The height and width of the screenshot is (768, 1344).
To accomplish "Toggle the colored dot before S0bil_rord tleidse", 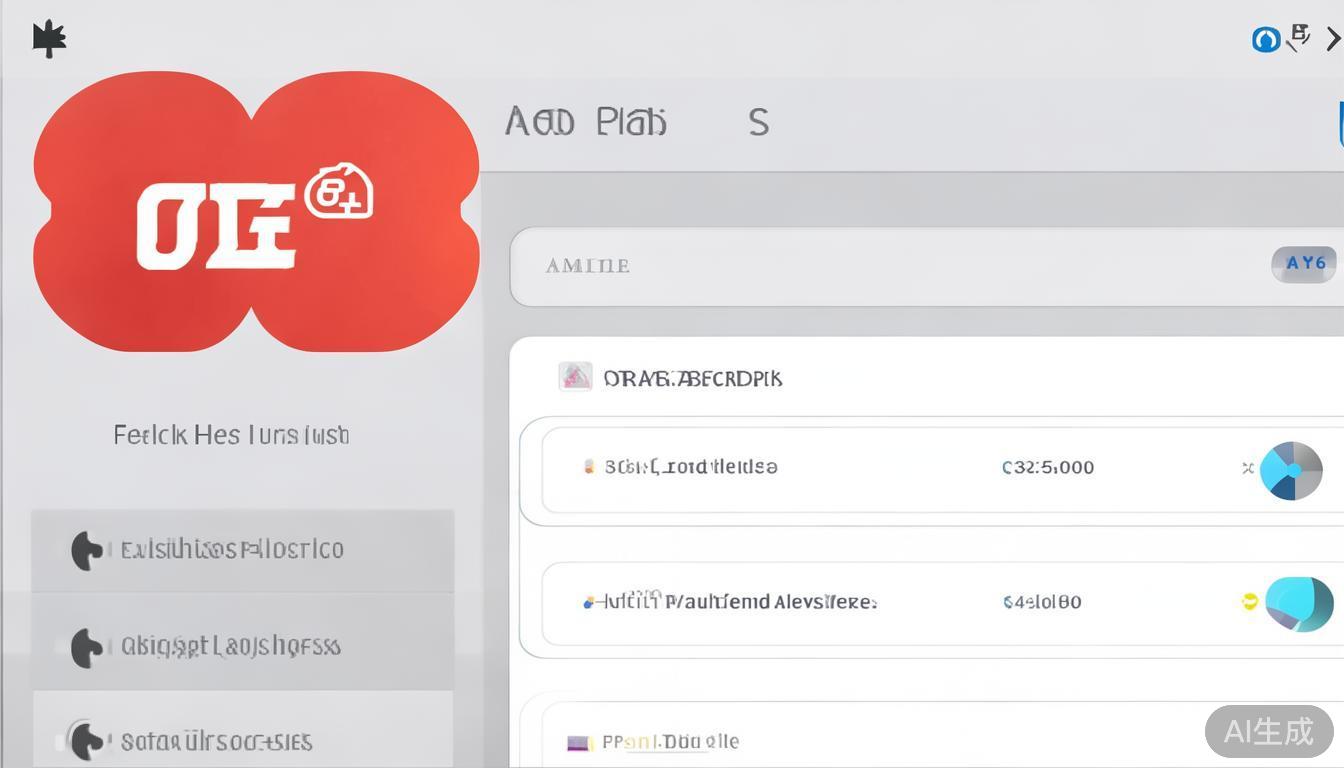I will [x=589, y=466].
